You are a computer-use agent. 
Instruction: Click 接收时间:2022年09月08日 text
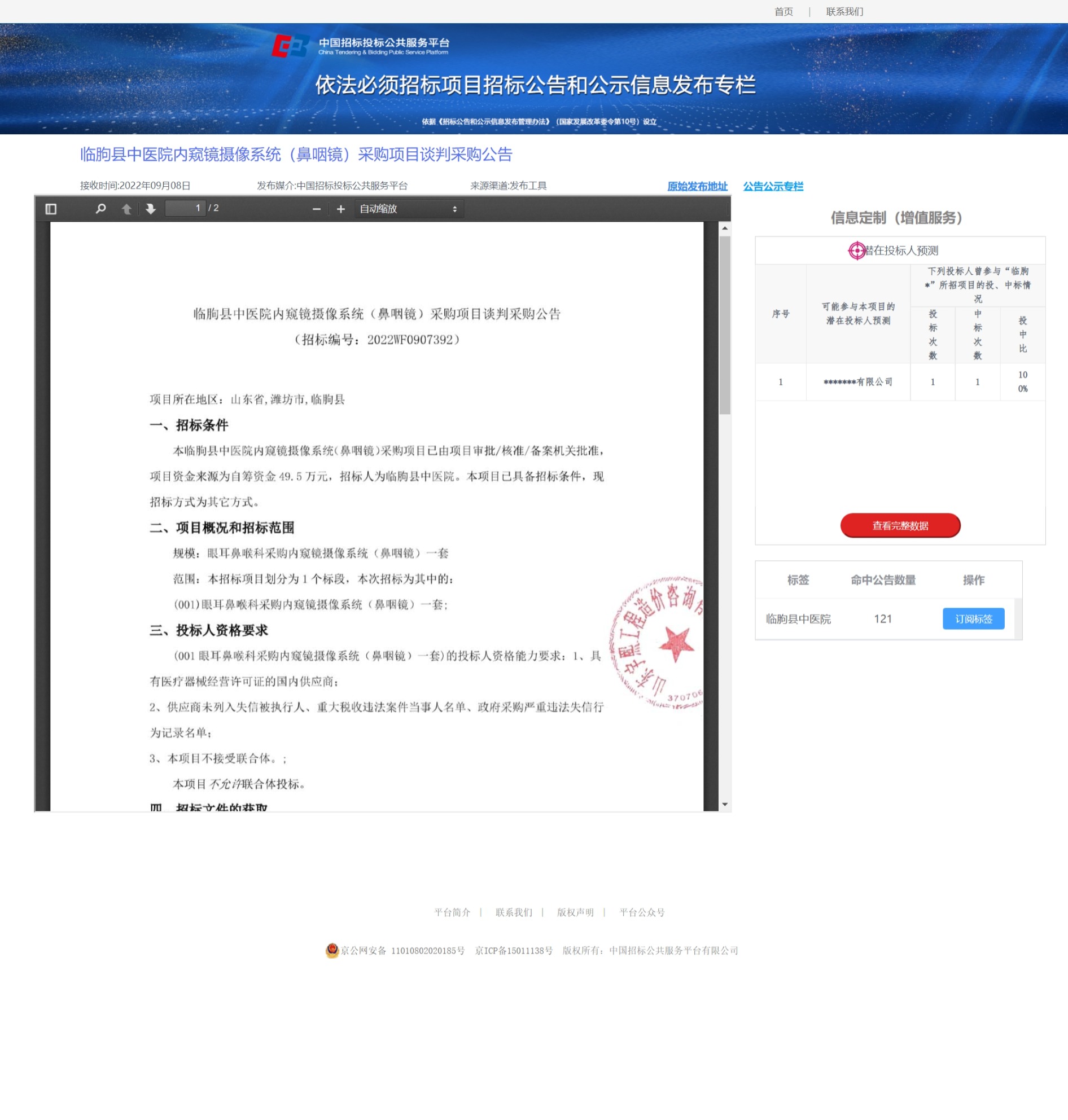(135, 186)
